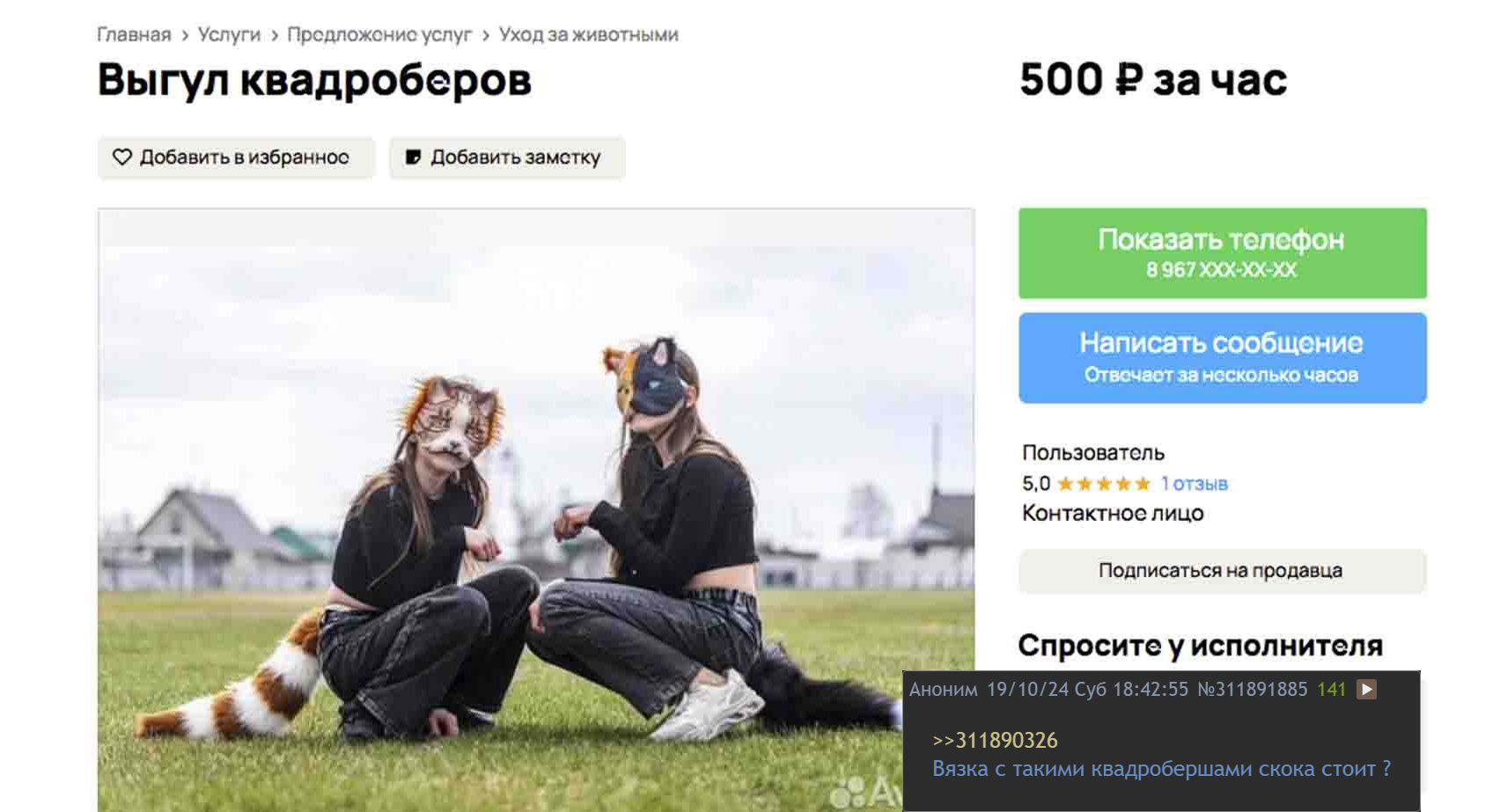Click the post number №311891885

pyautogui.click(x=1252, y=690)
